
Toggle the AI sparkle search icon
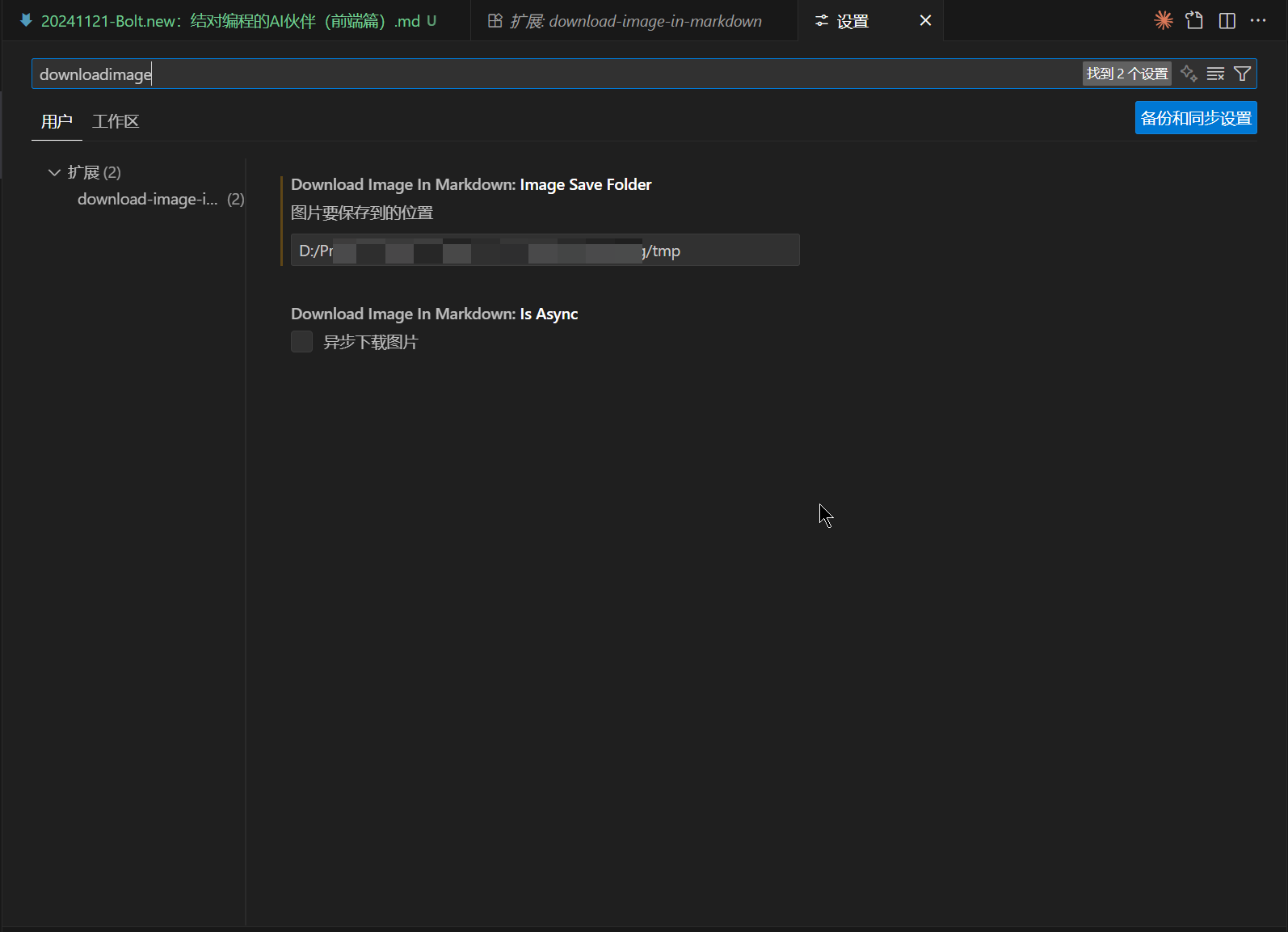pos(1189,74)
